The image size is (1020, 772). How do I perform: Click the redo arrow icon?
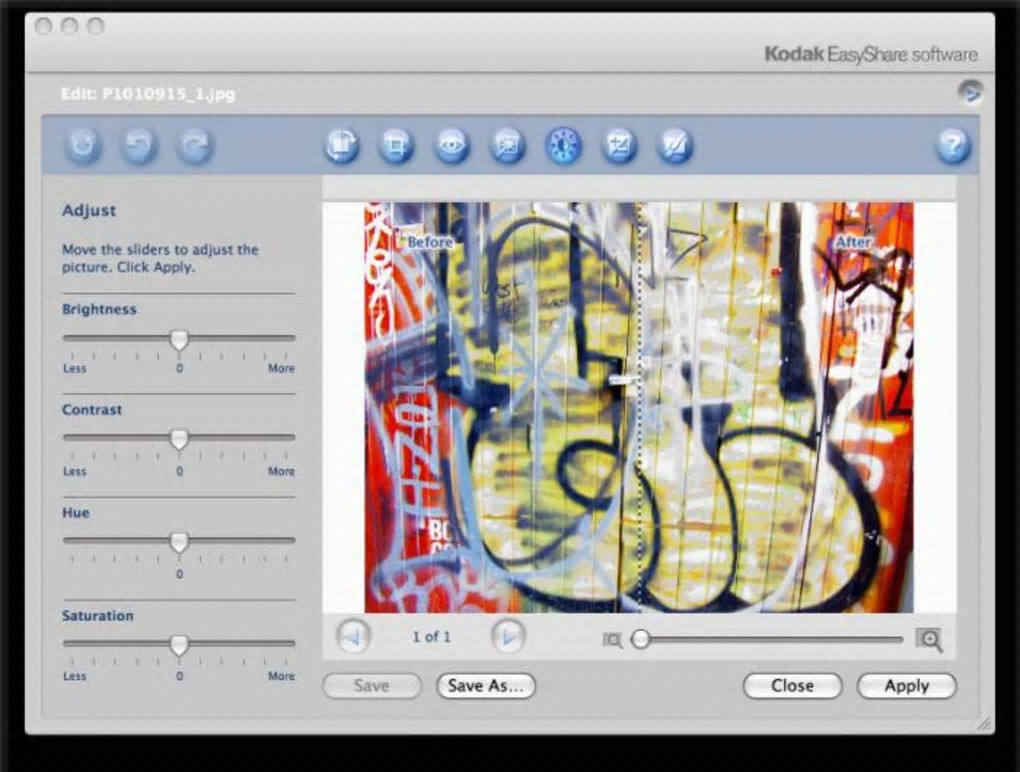tap(194, 144)
